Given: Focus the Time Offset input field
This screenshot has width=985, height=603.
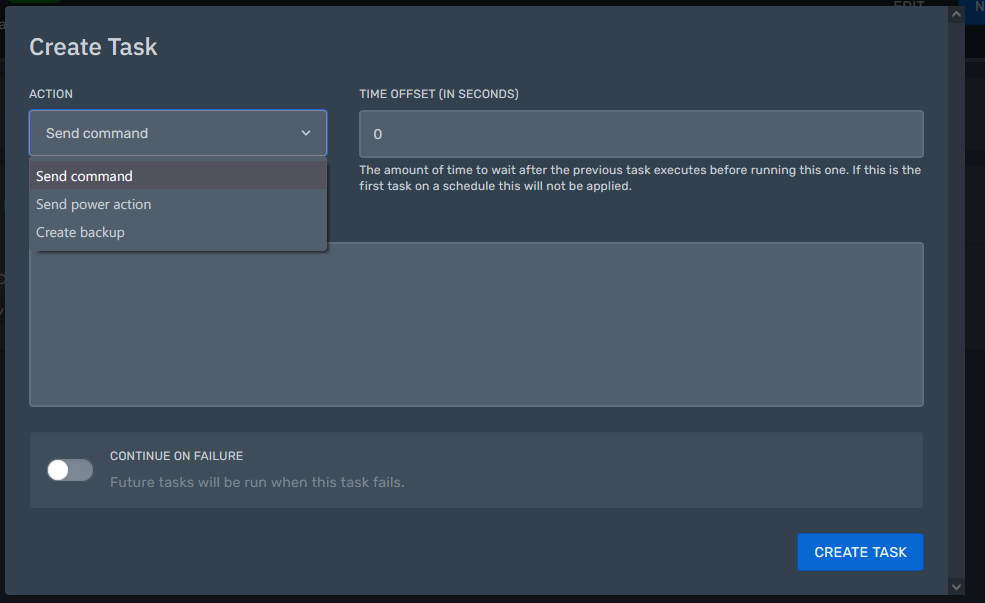Looking at the screenshot, I should point(641,134).
